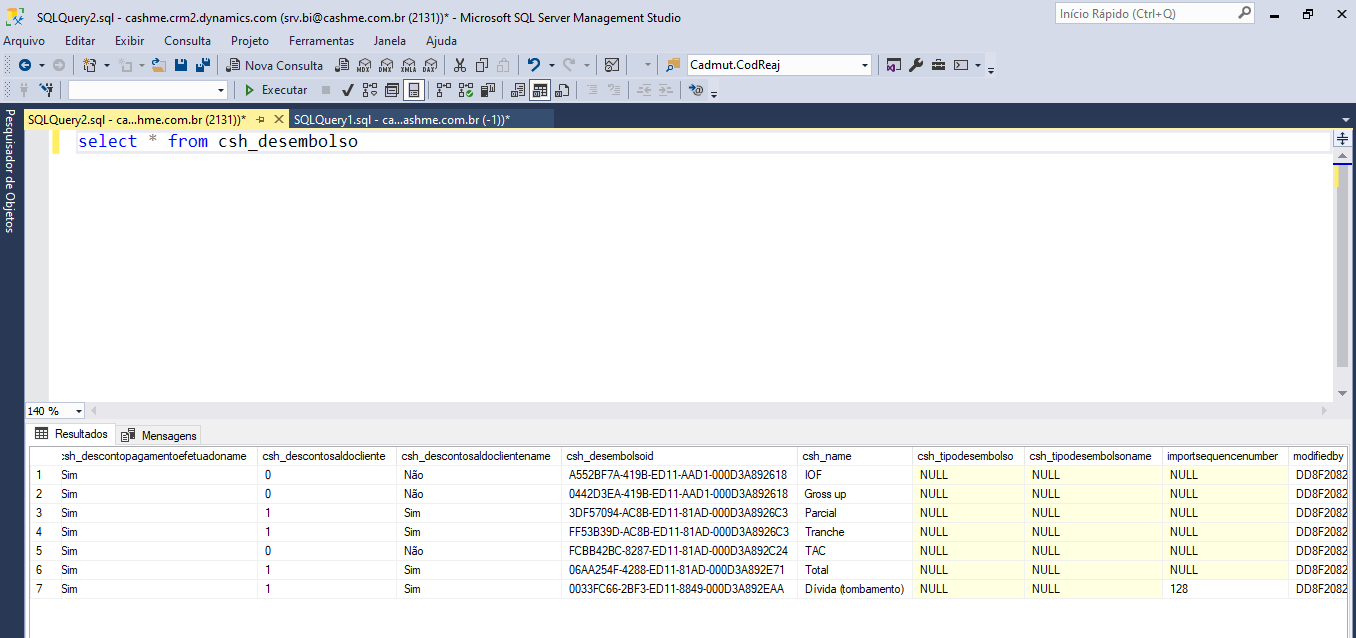Select the importsequencenumber cell with 128
This screenshot has width=1356, height=638.
(1227, 589)
